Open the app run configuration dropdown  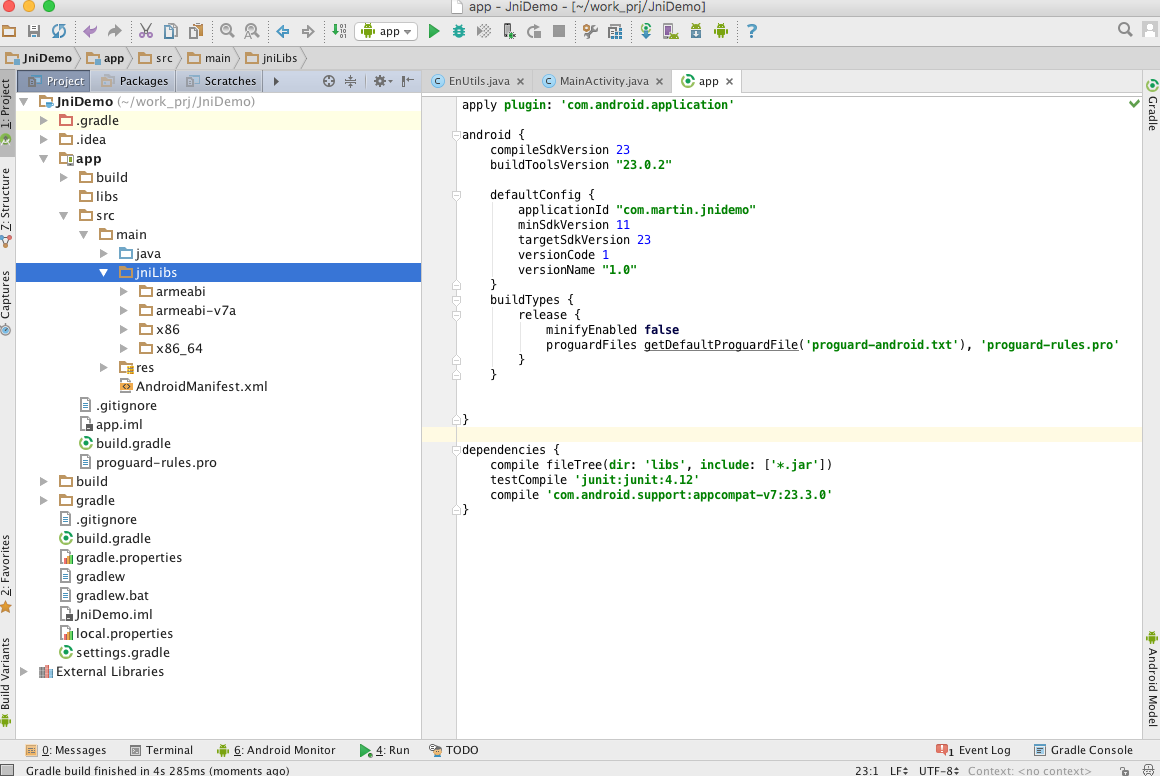[x=386, y=31]
